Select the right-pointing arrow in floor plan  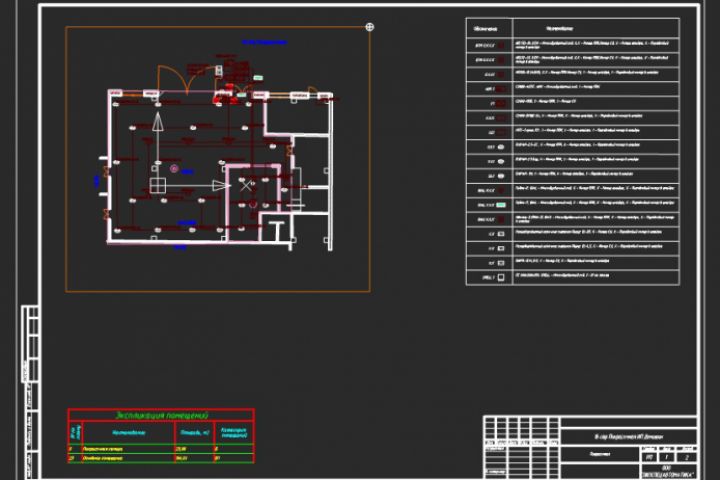221,186
